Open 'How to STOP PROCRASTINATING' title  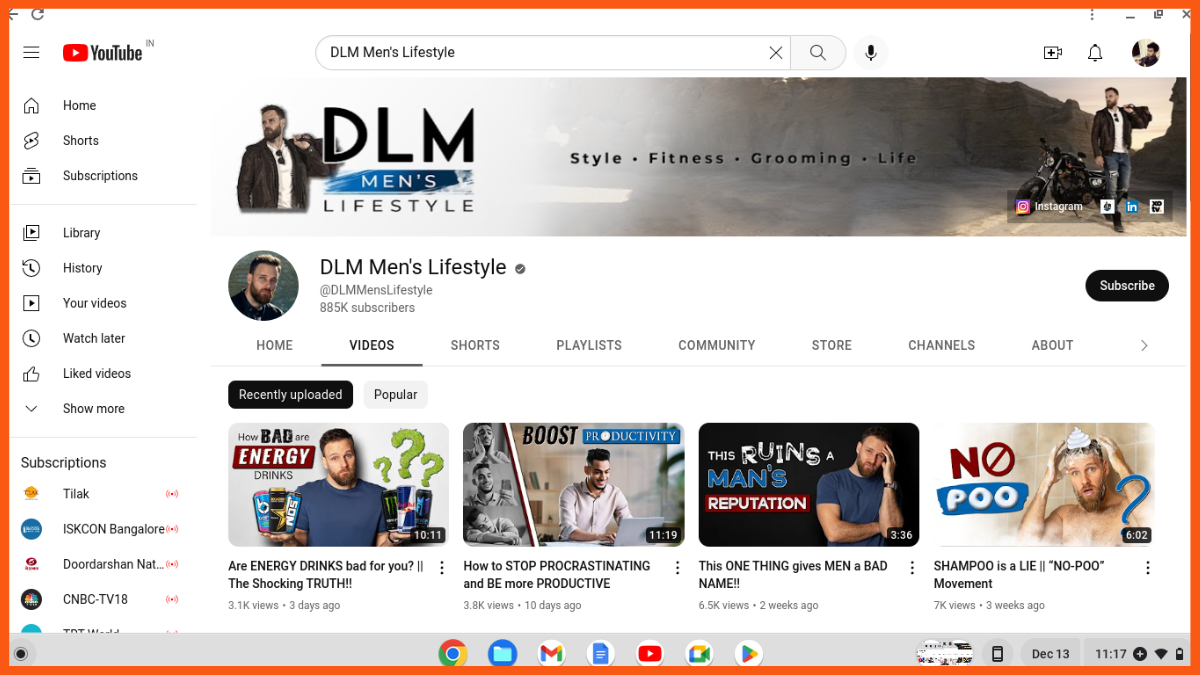click(x=557, y=575)
